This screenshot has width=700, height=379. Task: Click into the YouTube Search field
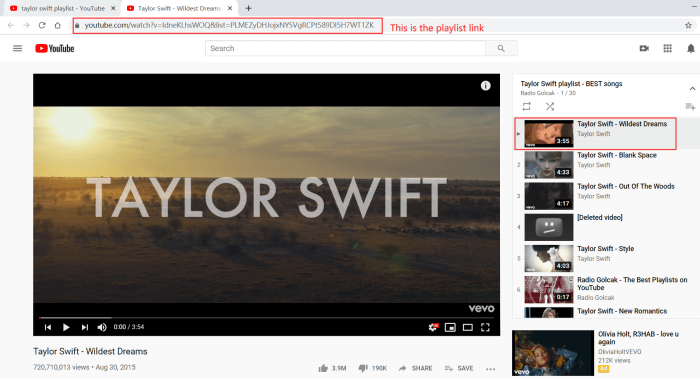point(345,48)
